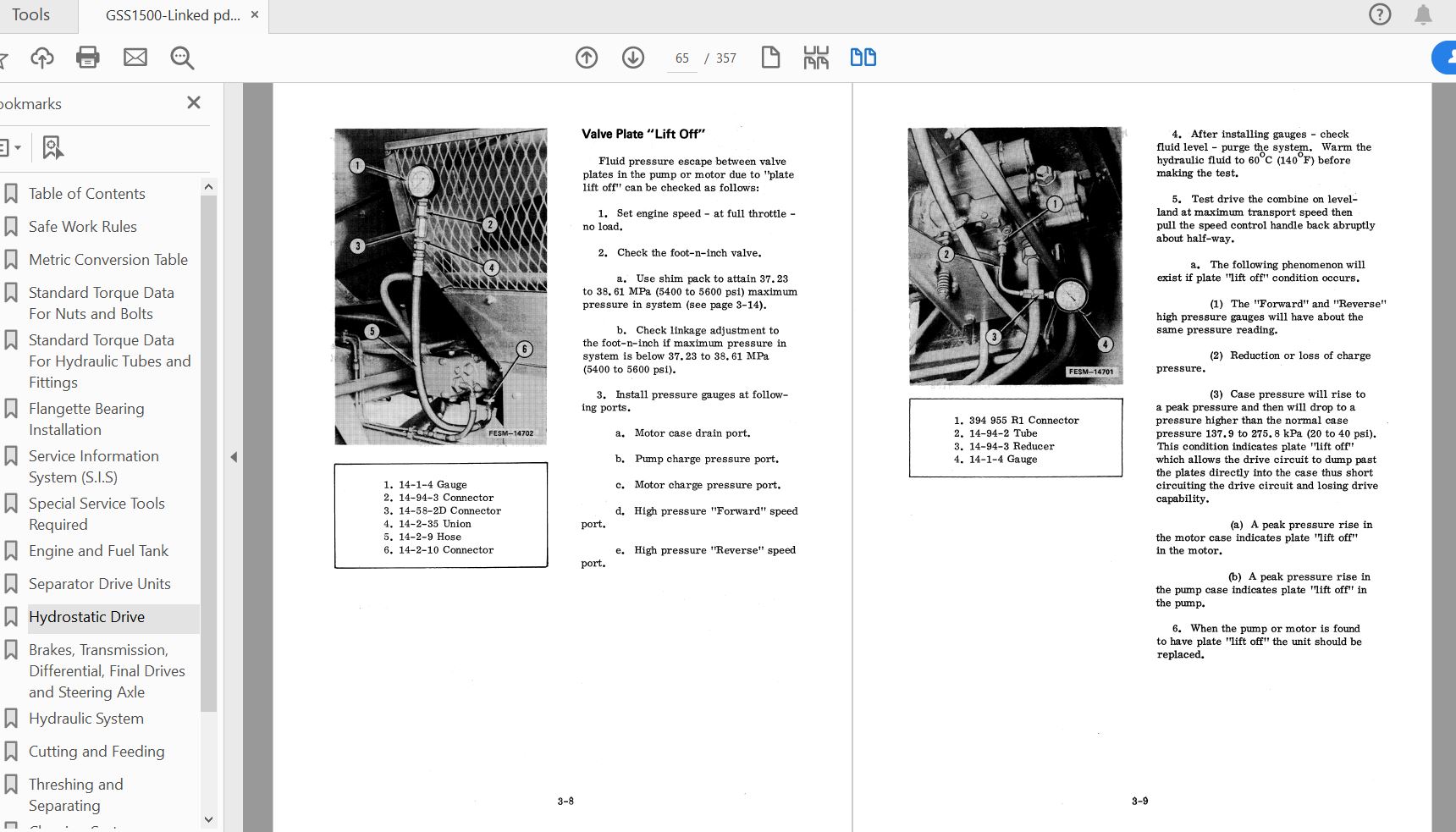The height and width of the screenshot is (832, 1456).
Task: Click the page number input field
Action: click(x=682, y=58)
